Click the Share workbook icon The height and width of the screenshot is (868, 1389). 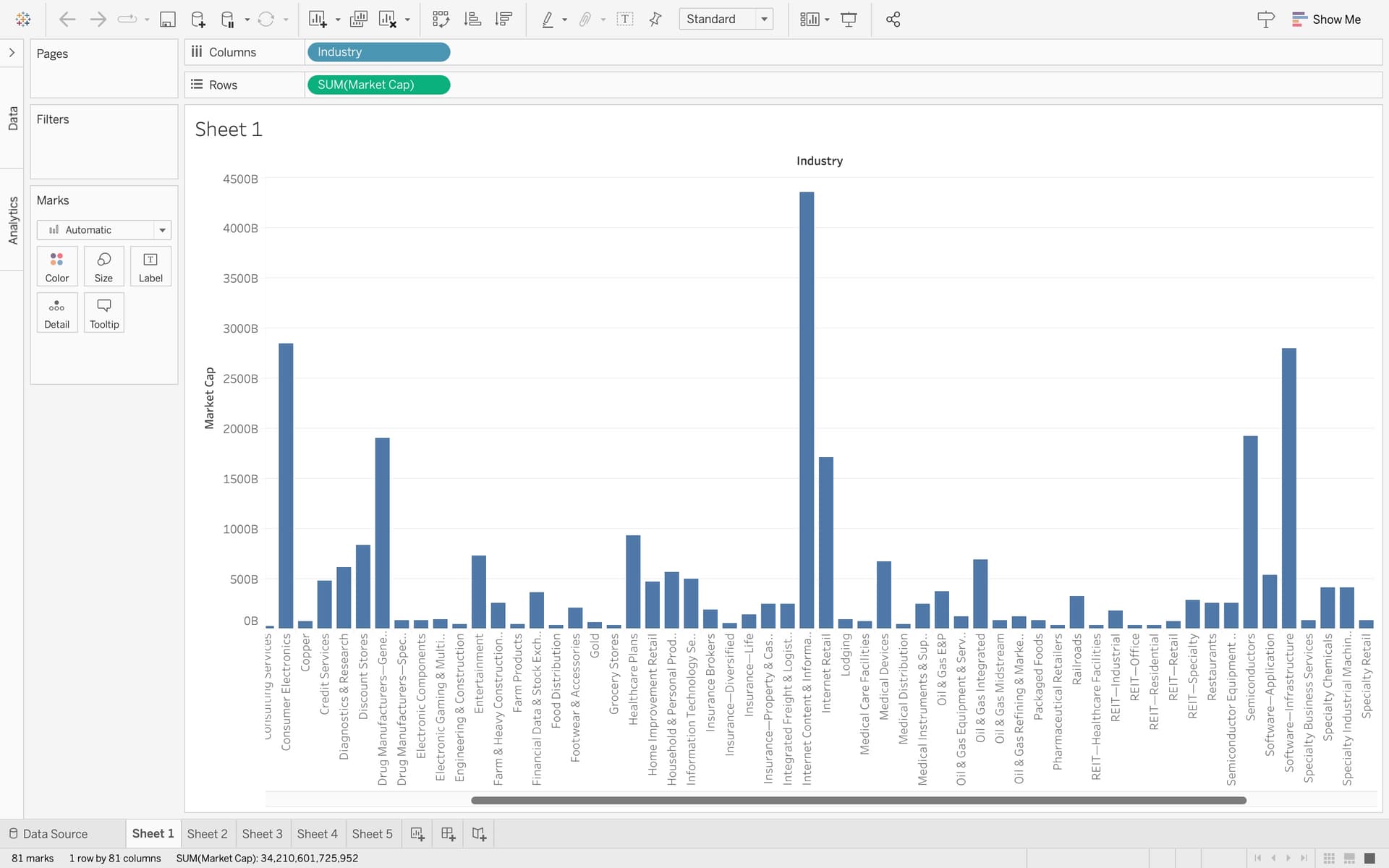pyautogui.click(x=893, y=20)
